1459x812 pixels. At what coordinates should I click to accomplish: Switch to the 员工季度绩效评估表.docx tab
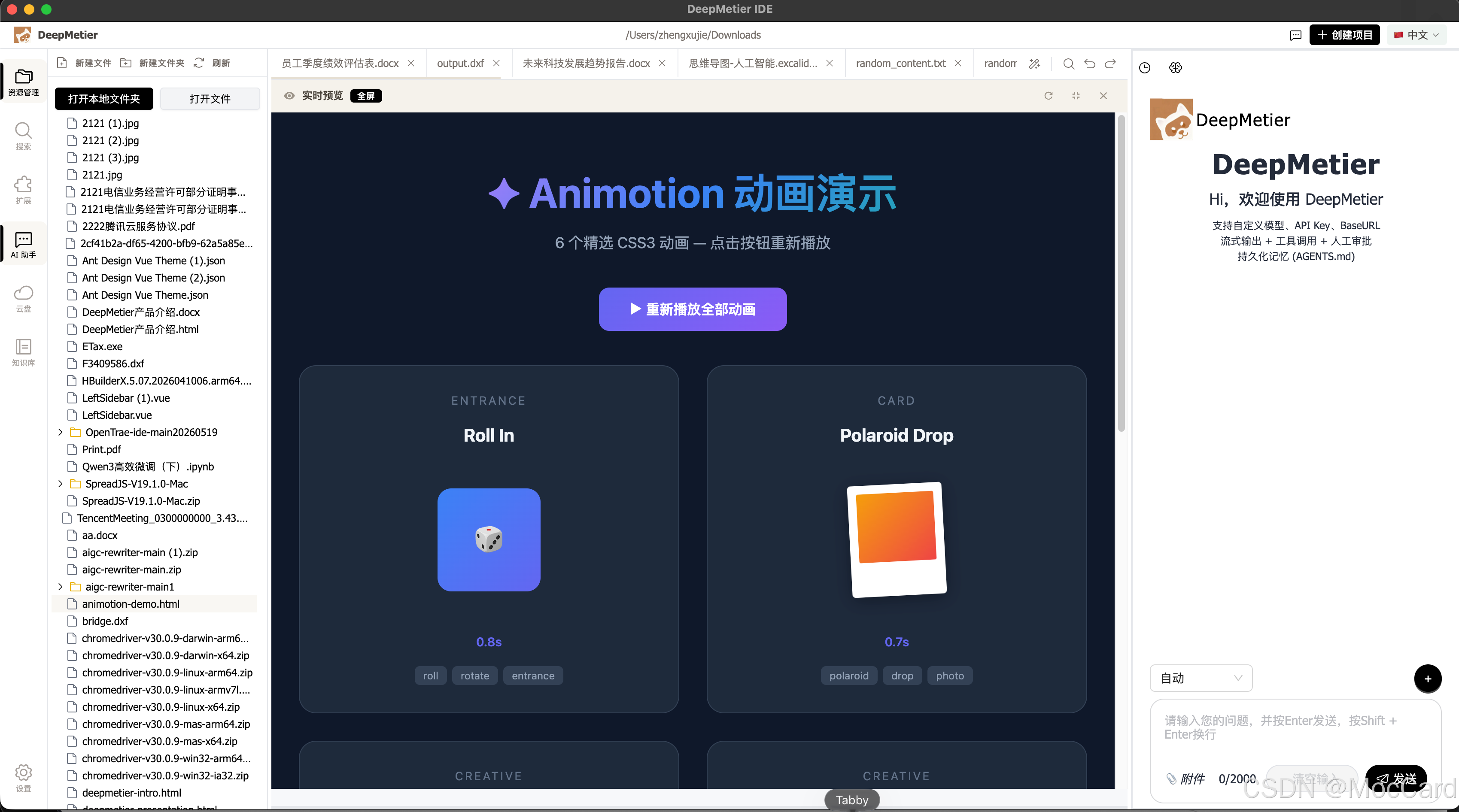[340, 64]
